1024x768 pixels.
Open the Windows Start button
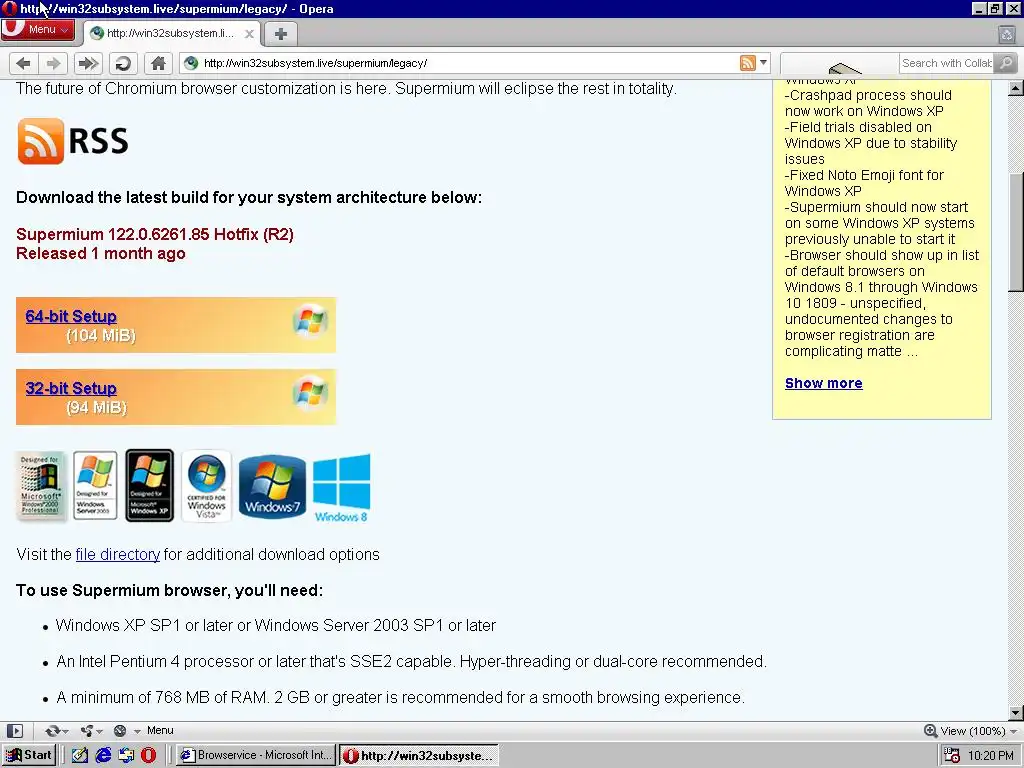point(29,756)
